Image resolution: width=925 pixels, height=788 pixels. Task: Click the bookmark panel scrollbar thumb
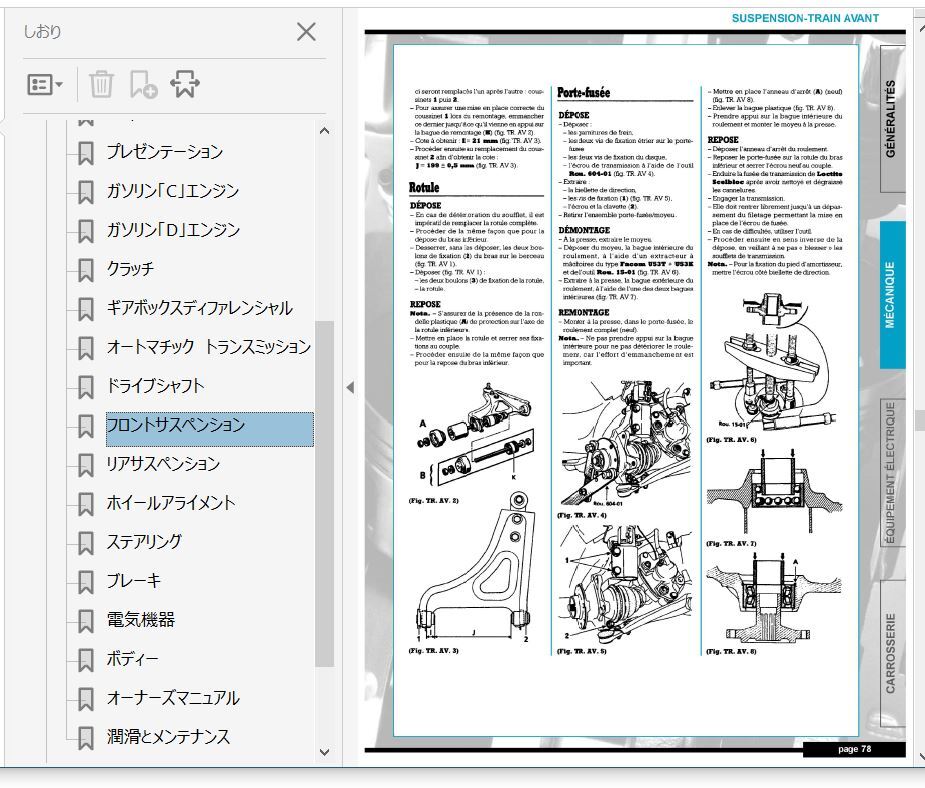pyautogui.click(x=324, y=494)
